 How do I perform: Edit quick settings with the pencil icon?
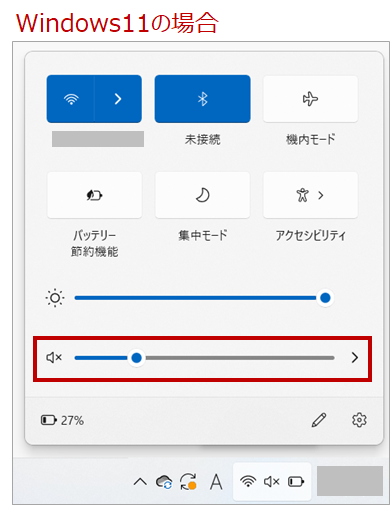click(319, 420)
